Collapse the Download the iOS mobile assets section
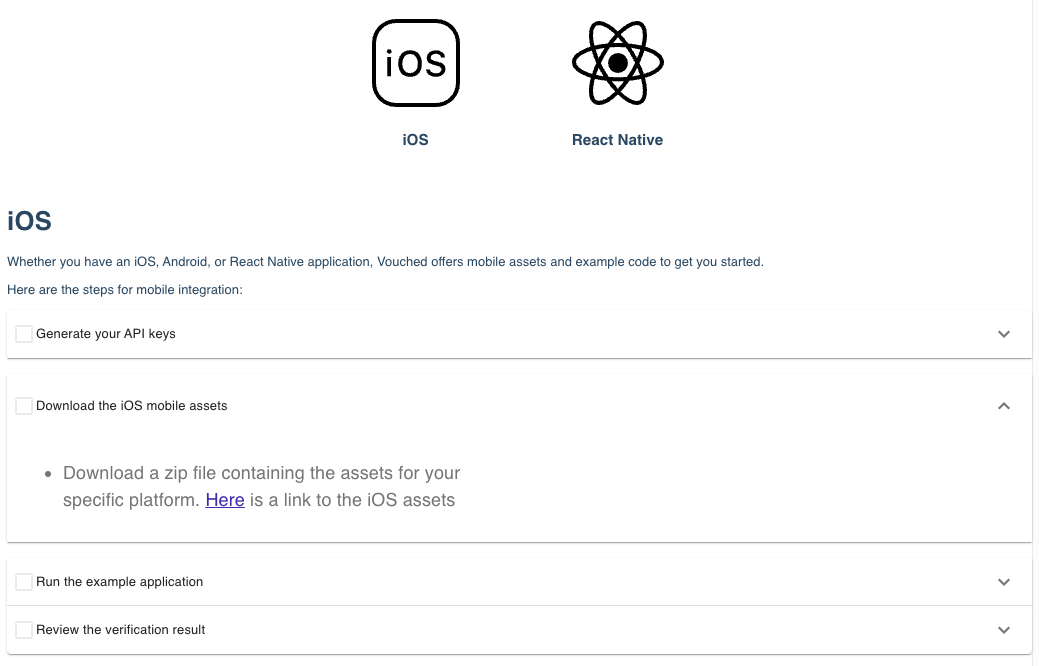The height and width of the screenshot is (666, 1039). pyautogui.click(x=1004, y=406)
